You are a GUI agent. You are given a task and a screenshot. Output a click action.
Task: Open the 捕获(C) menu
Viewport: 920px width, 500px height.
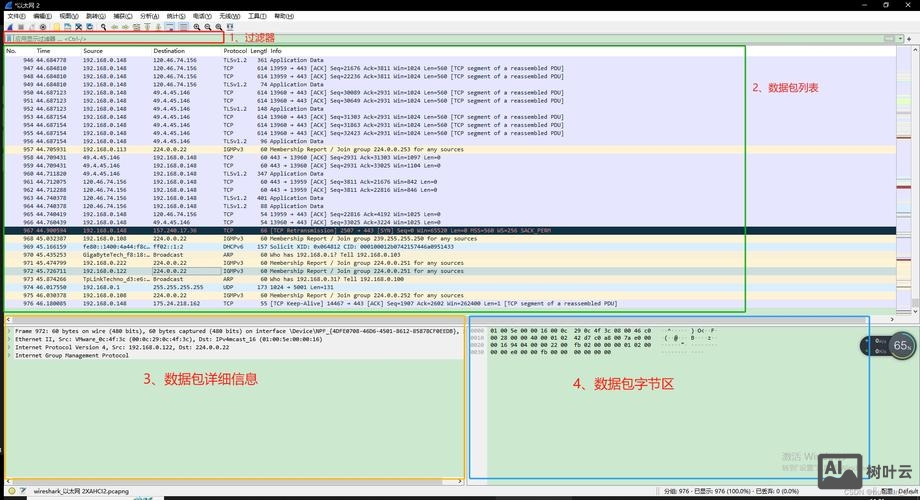[x=123, y=16]
